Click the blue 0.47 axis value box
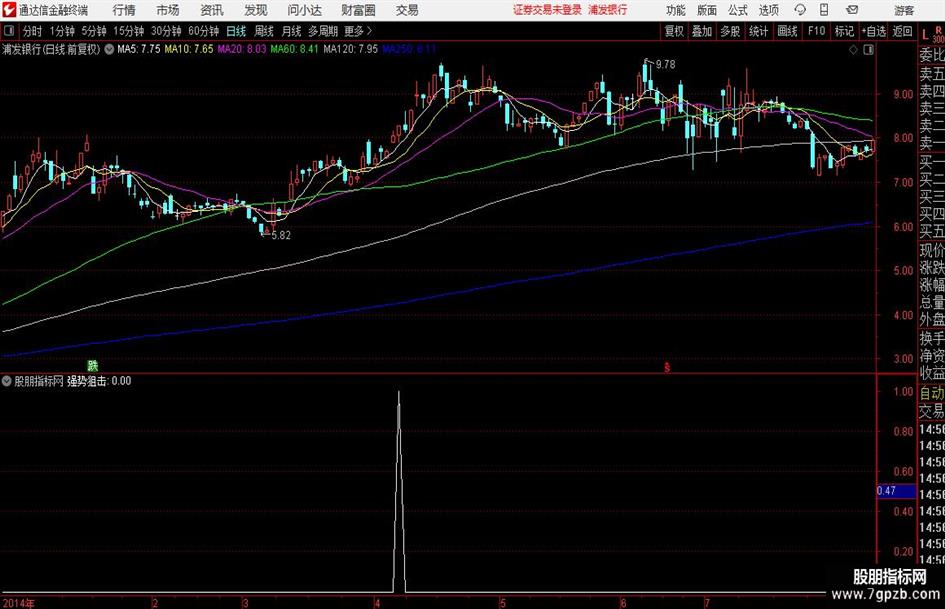 pyautogui.click(x=896, y=491)
